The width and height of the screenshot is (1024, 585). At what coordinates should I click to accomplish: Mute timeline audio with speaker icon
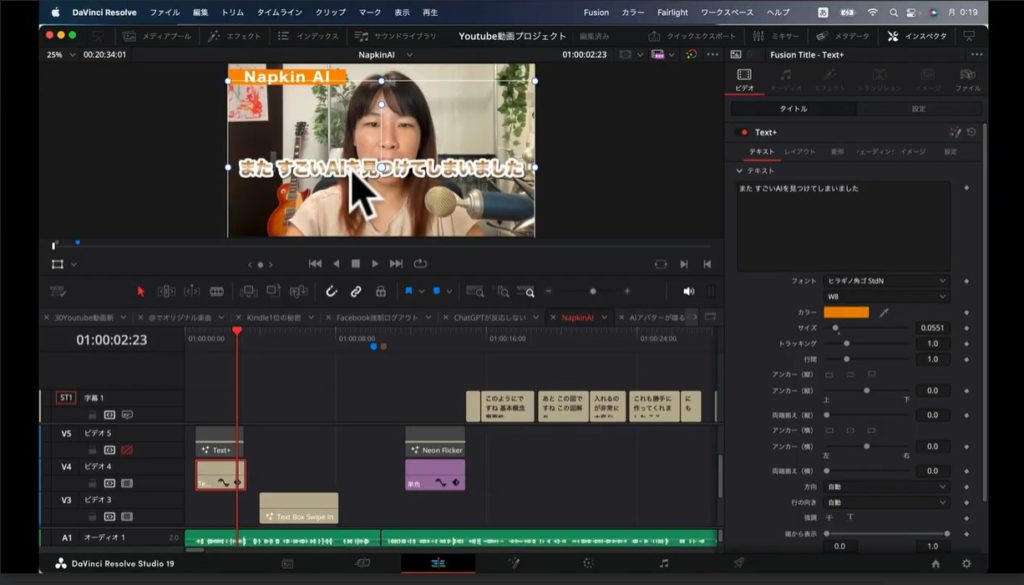[688, 291]
